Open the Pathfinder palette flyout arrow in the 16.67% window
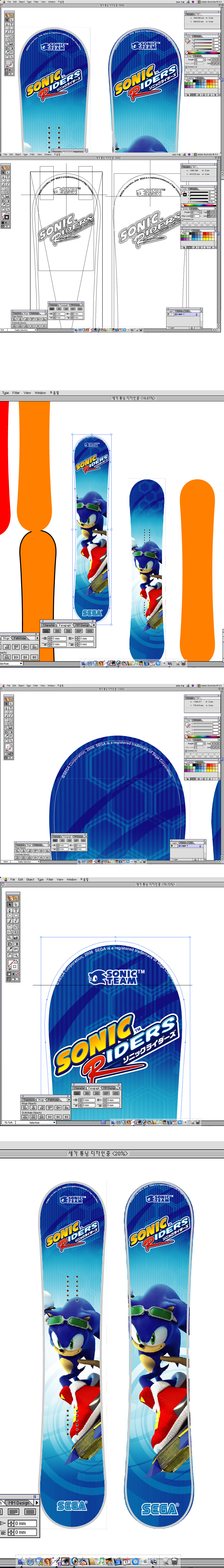Viewport: 224px width, 1568px height. click(37, 638)
